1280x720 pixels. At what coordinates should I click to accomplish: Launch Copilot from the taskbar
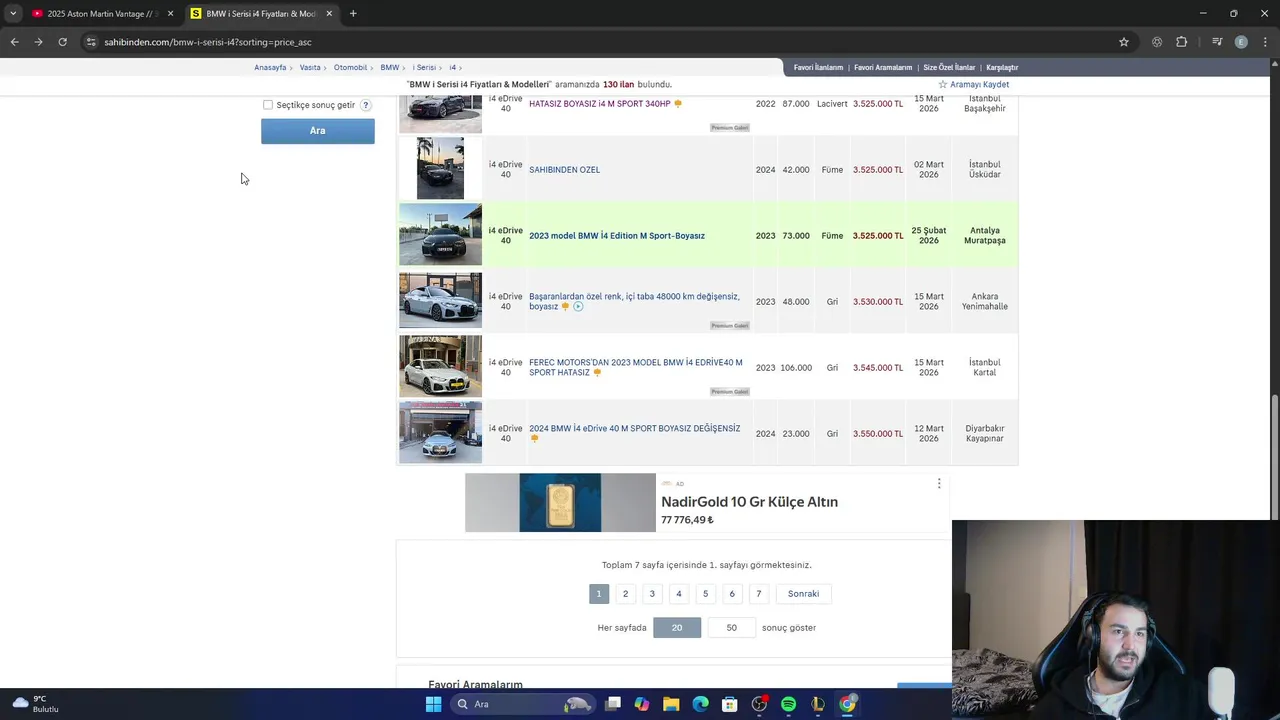pos(642,704)
